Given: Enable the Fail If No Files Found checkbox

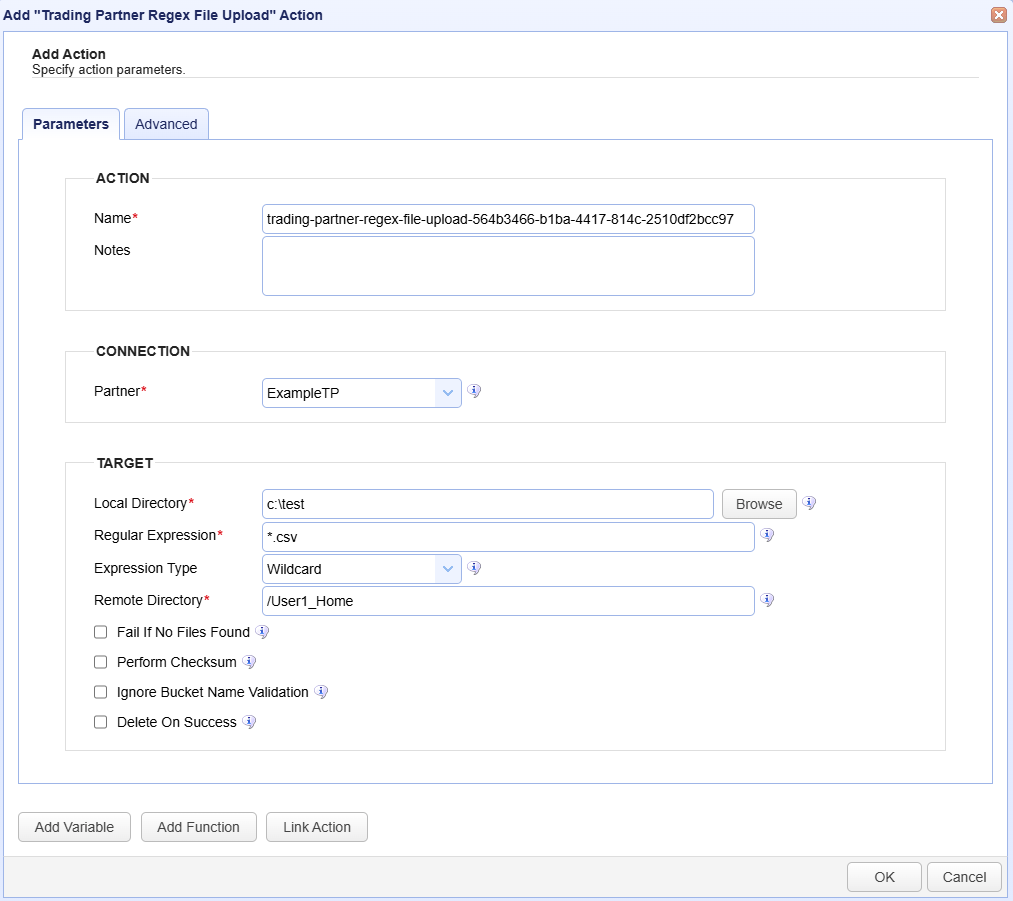Looking at the screenshot, I should point(100,632).
